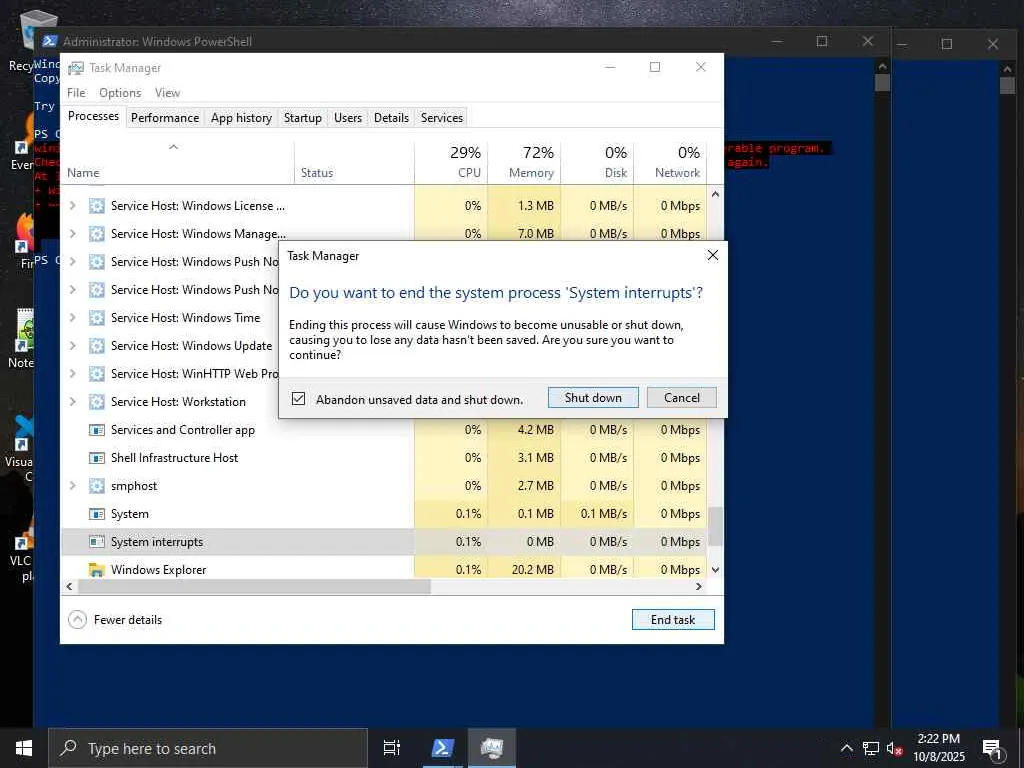Expand Service Host: Windows Manage row
This screenshot has width=1024, height=768.
[72, 234]
